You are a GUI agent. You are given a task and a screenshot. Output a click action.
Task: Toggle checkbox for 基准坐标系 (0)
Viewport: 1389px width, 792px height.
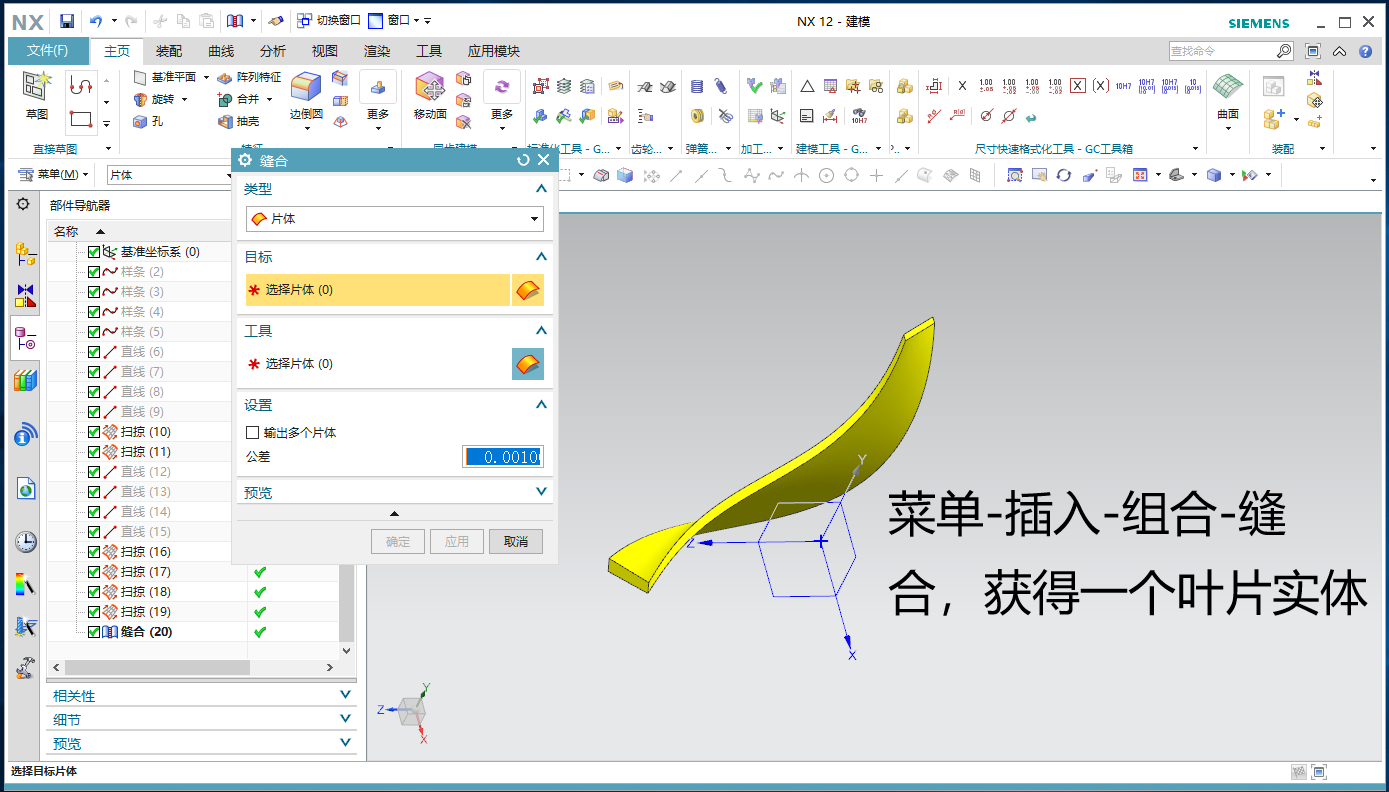pos(94,252)
